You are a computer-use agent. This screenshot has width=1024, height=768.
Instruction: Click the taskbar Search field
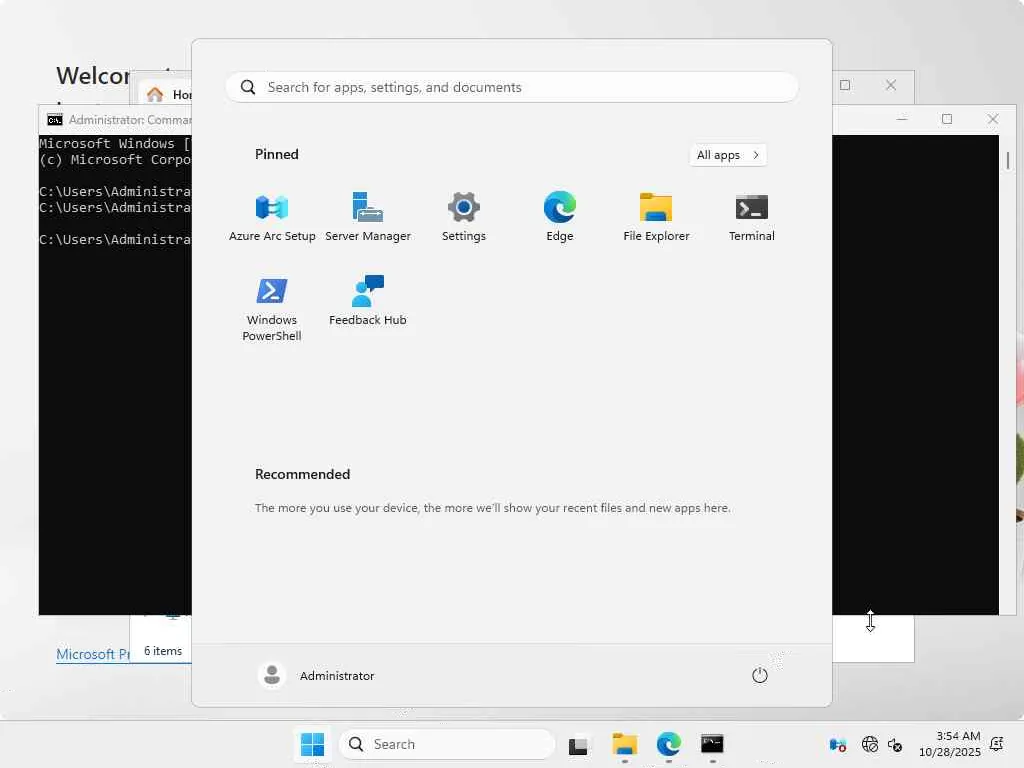447,744
